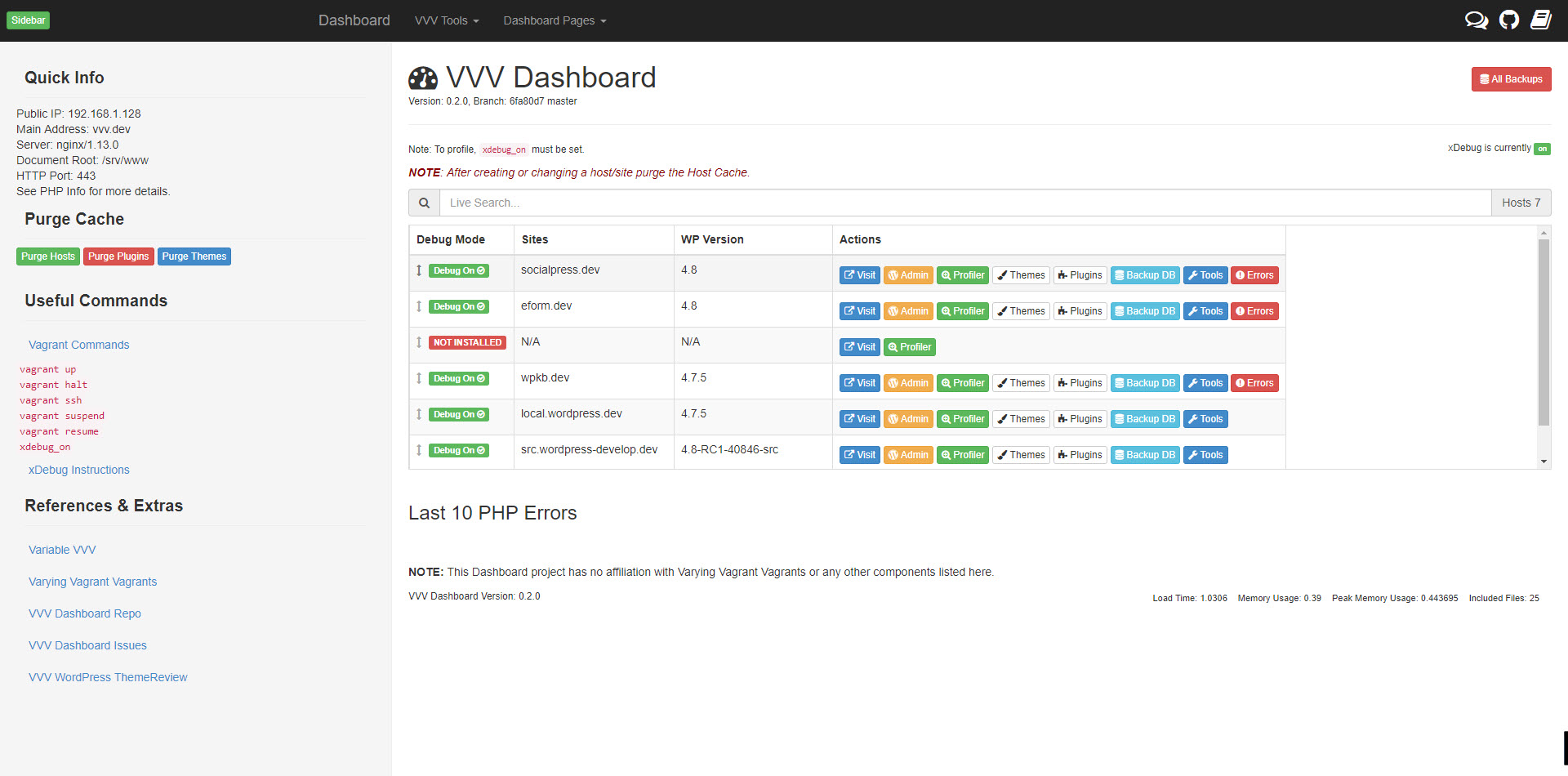Toggle Debug On for wpkb.dev
Screen dimensions: 1568x776
pos(459,378)
